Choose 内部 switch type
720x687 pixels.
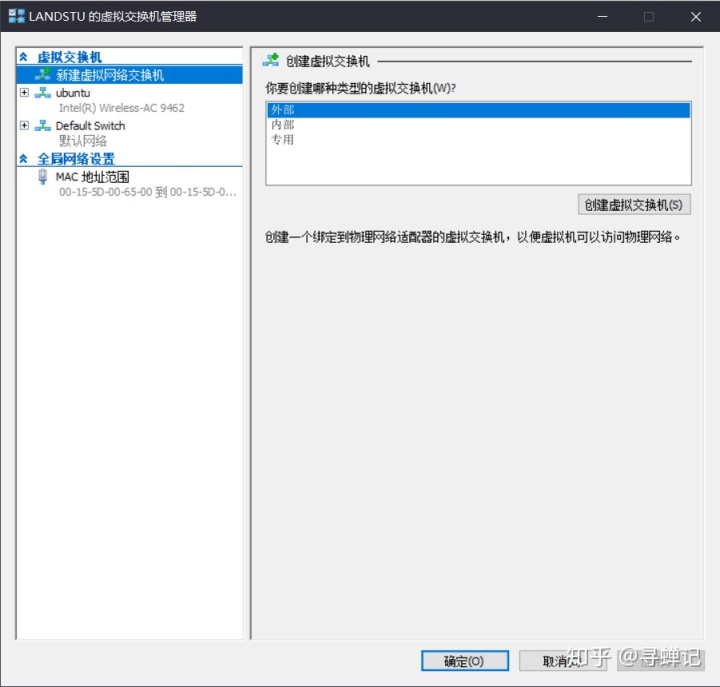(x=478, y=124)
